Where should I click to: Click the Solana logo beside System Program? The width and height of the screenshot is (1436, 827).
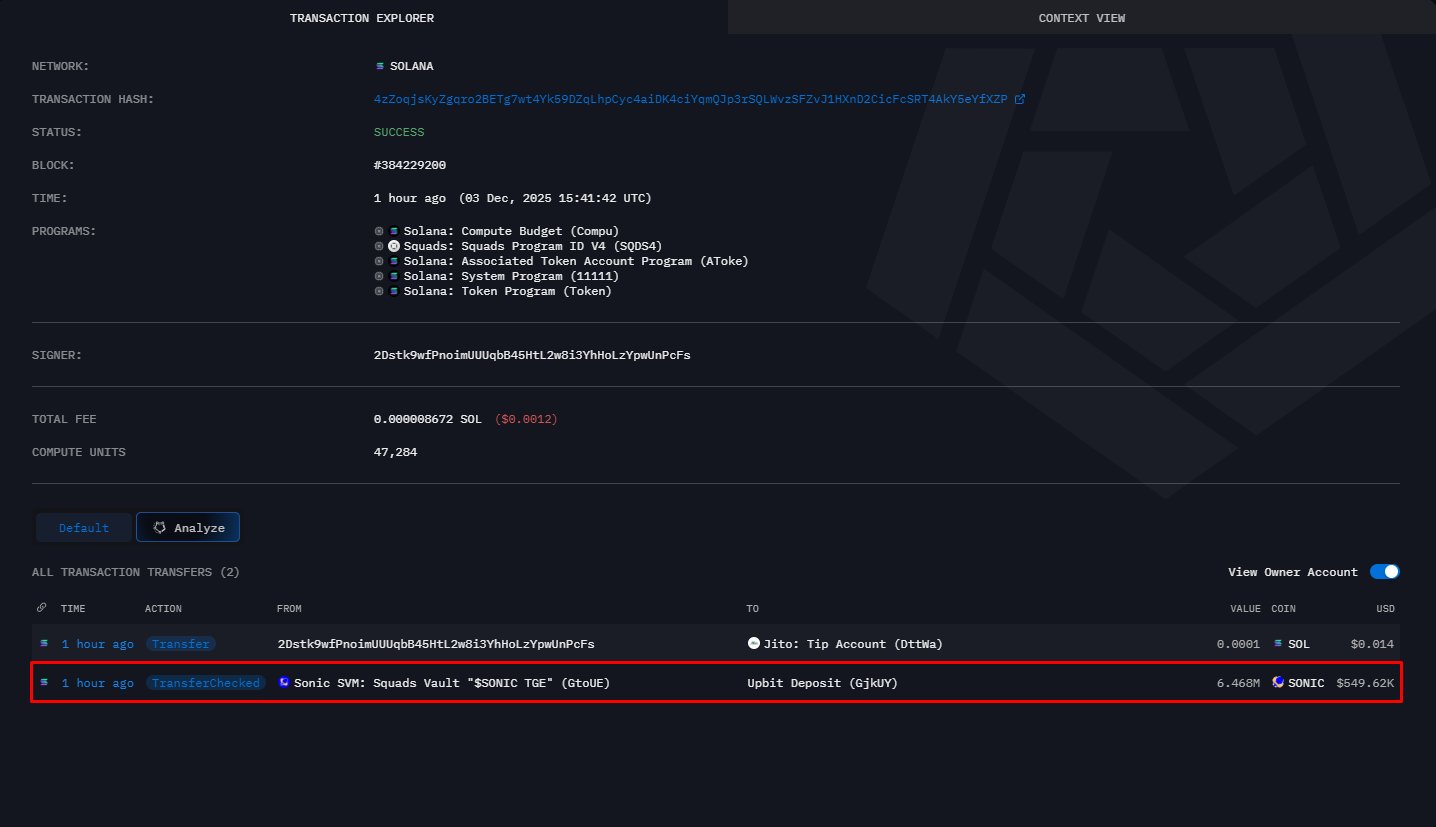click(x=394, y=276)
